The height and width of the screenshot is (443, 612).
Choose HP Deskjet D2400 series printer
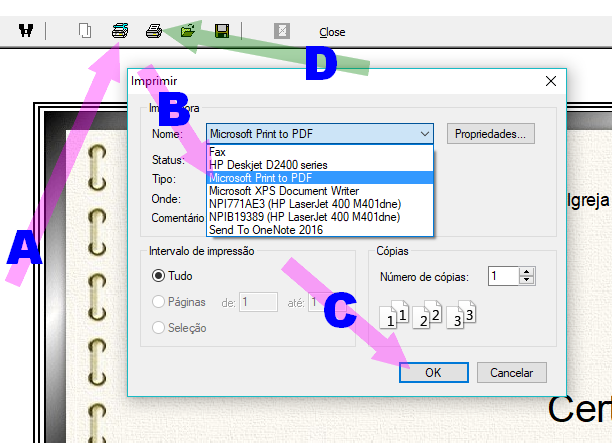coord(320,165)
